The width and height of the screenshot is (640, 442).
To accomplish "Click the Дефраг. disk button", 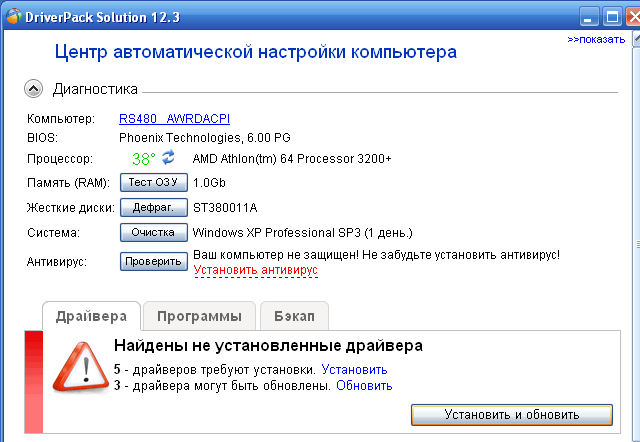I will (154, 208).
